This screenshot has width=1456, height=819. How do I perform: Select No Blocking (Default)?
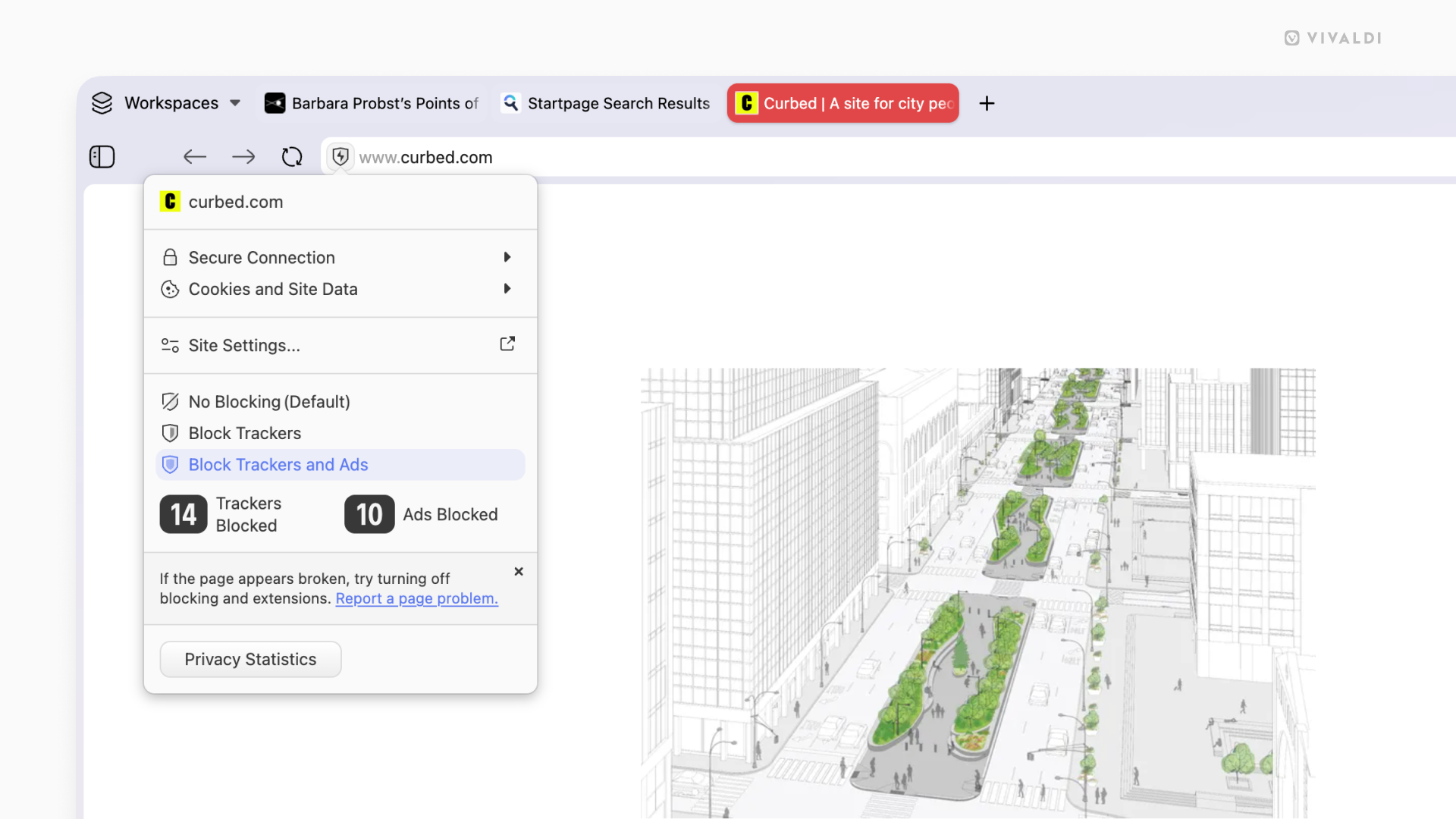[x=340, y=402]
